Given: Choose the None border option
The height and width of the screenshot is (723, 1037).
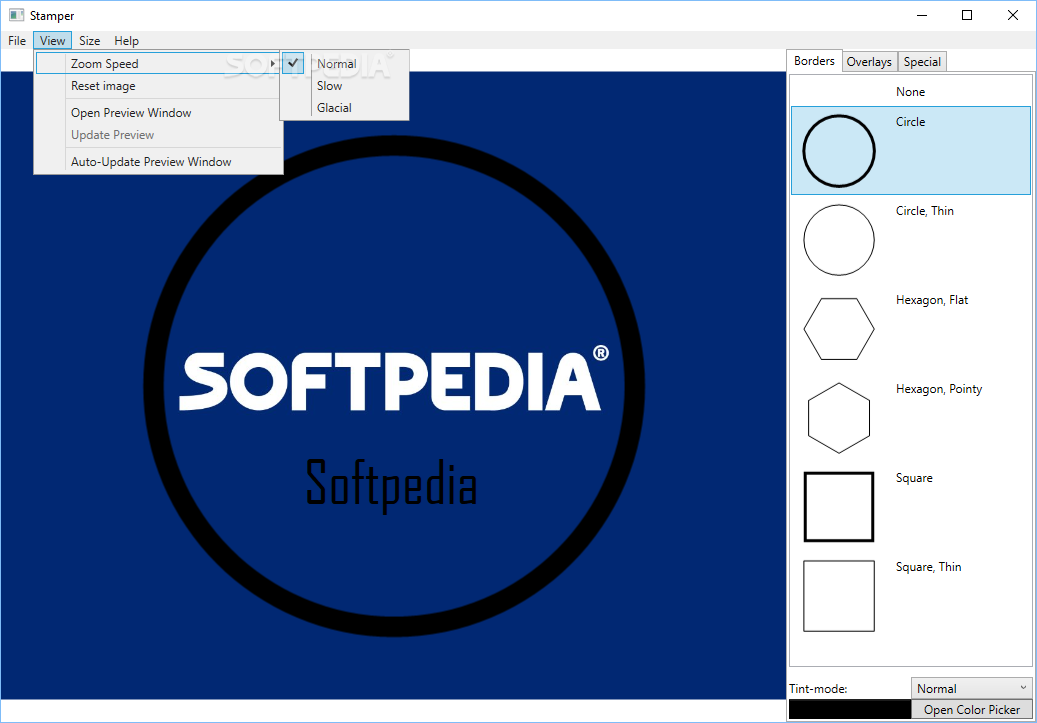Looking at the screenshot, I should [911, 91].
